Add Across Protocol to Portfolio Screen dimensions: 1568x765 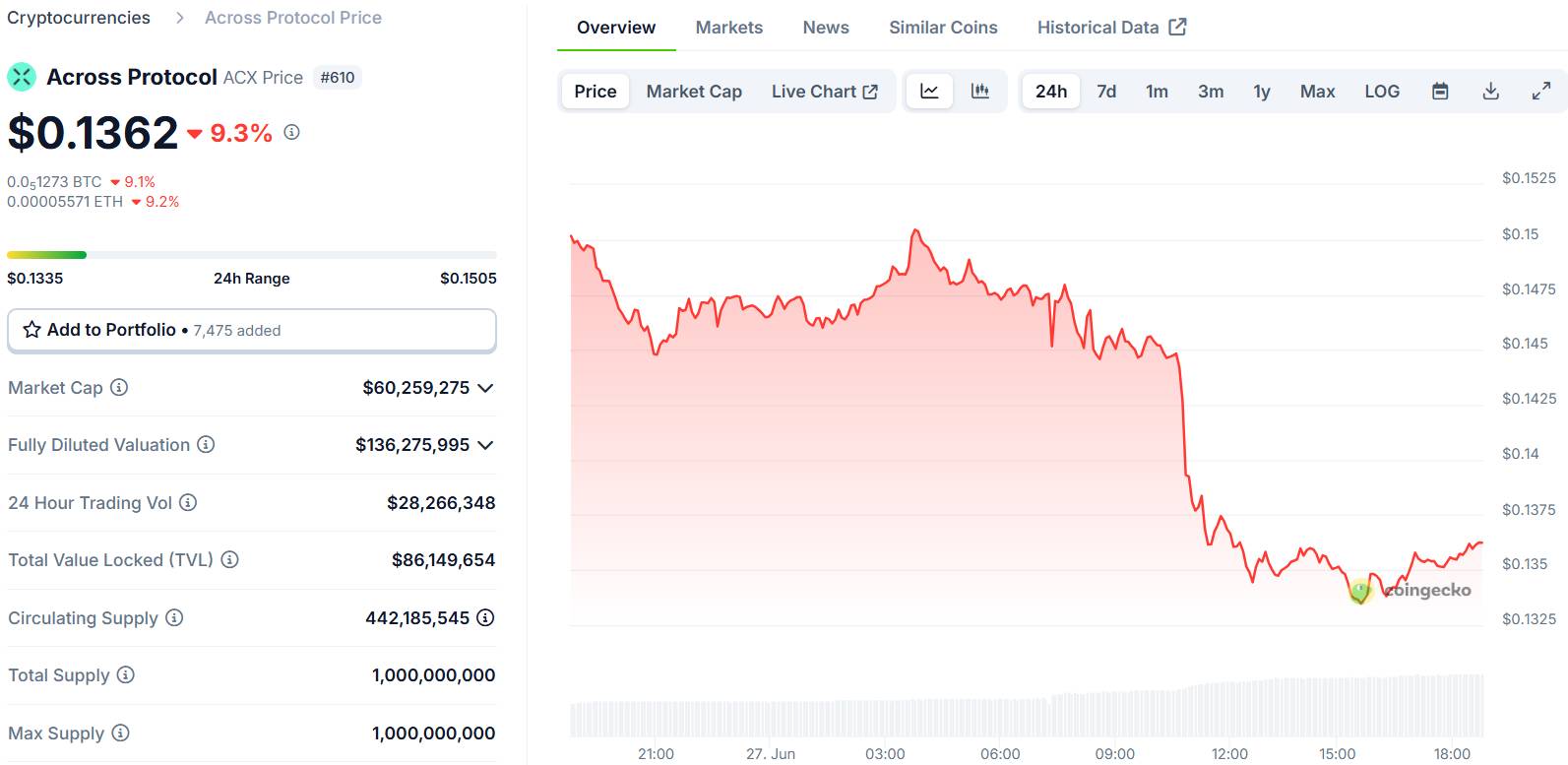point(252,330)
